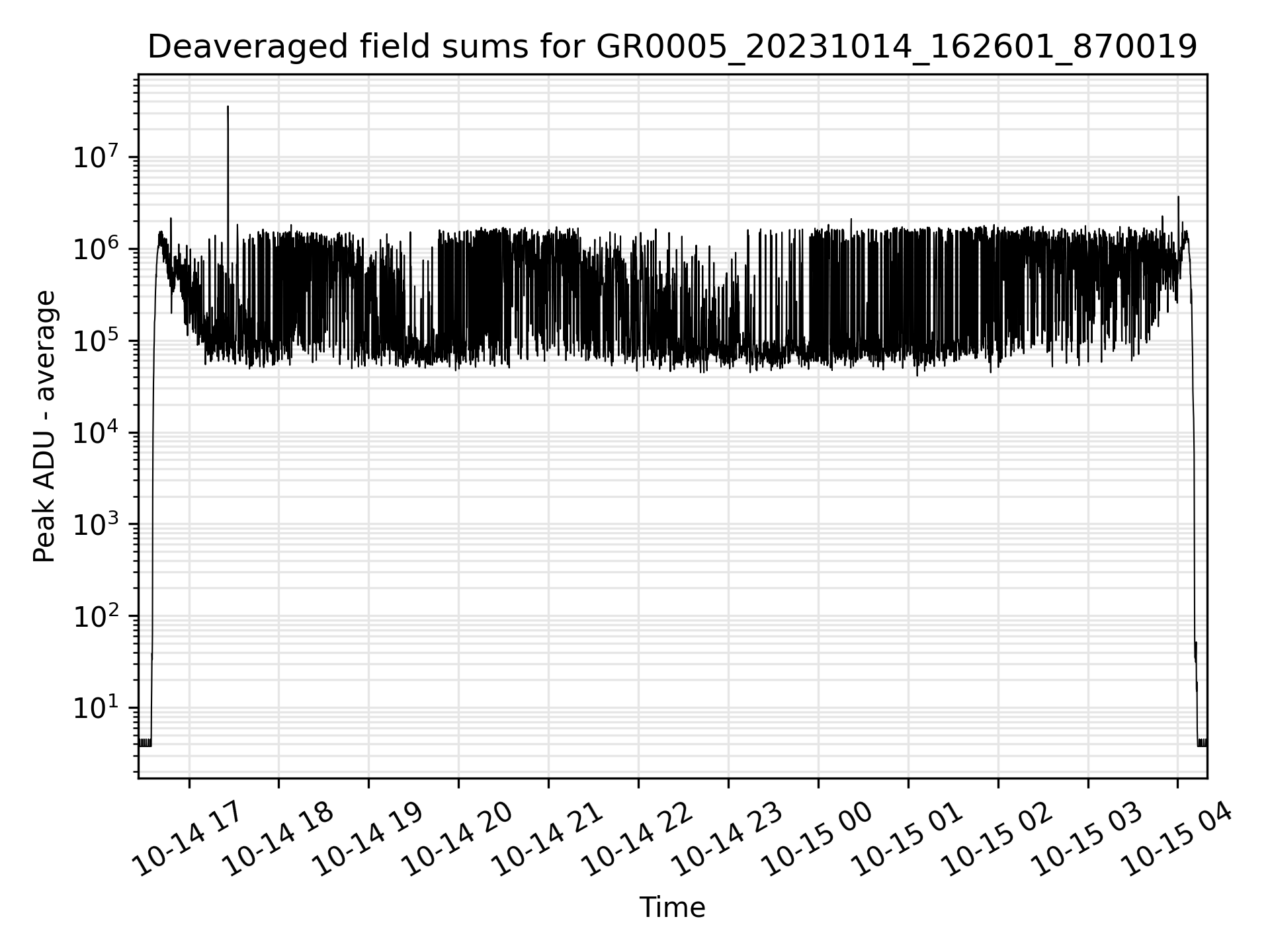
Task: Click the tall spike peak above 10^7
Action: point(228,106)
